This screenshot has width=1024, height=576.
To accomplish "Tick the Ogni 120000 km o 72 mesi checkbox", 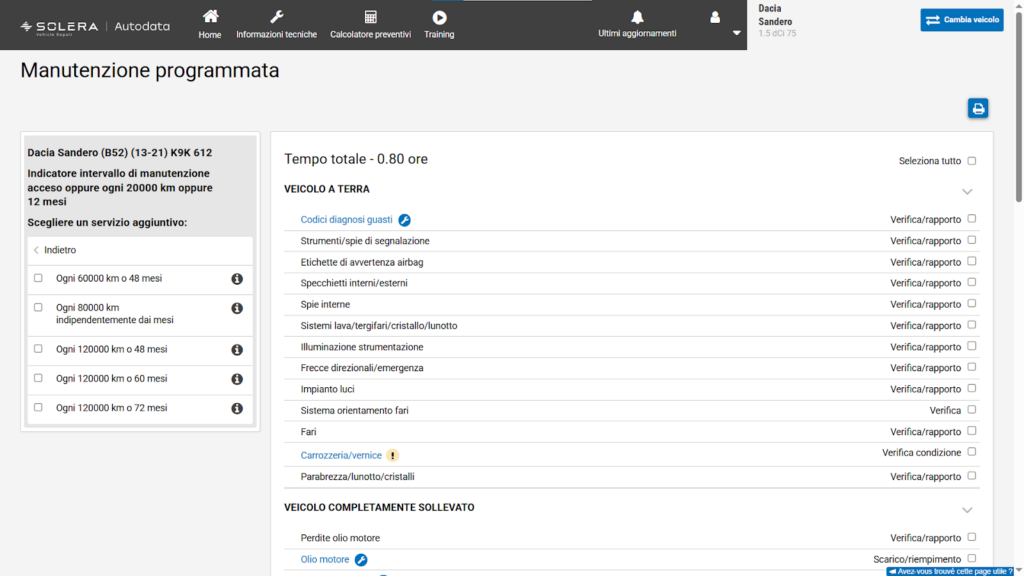I will (38, 408).
